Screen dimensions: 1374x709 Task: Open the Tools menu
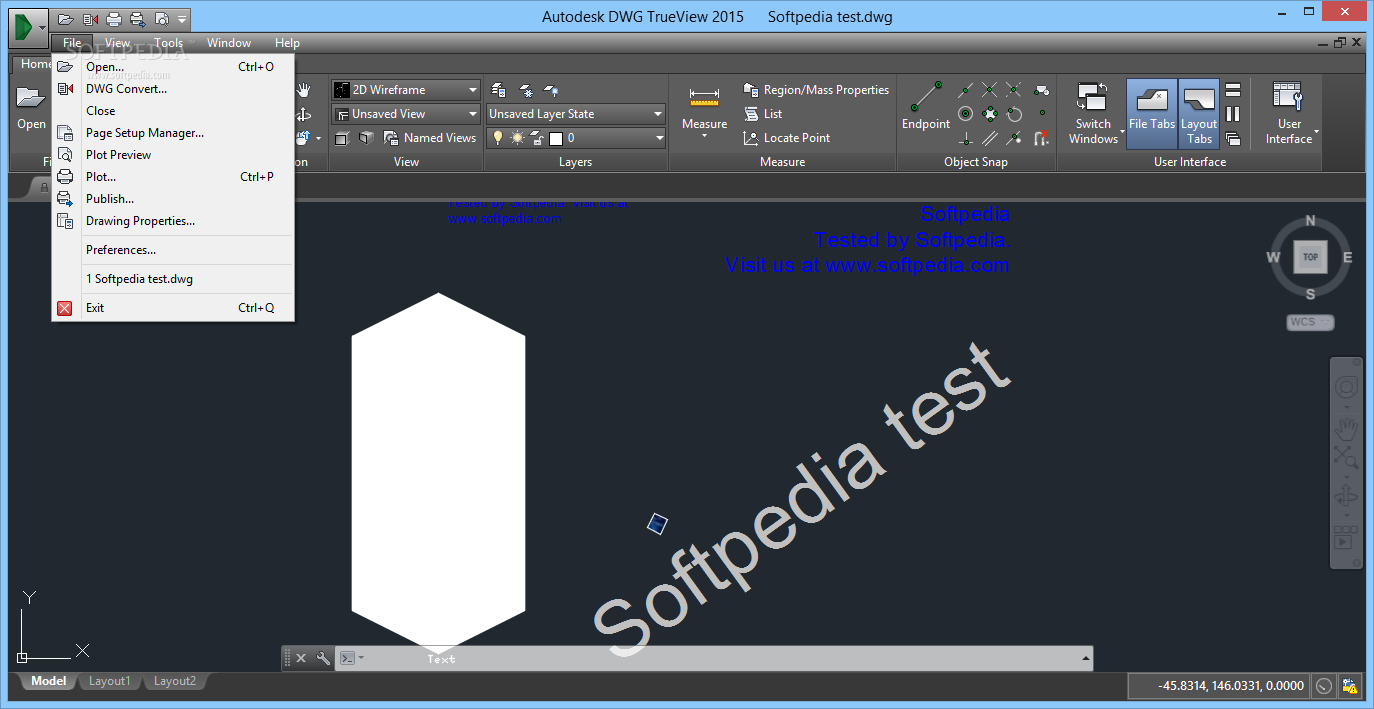(168, 43)
